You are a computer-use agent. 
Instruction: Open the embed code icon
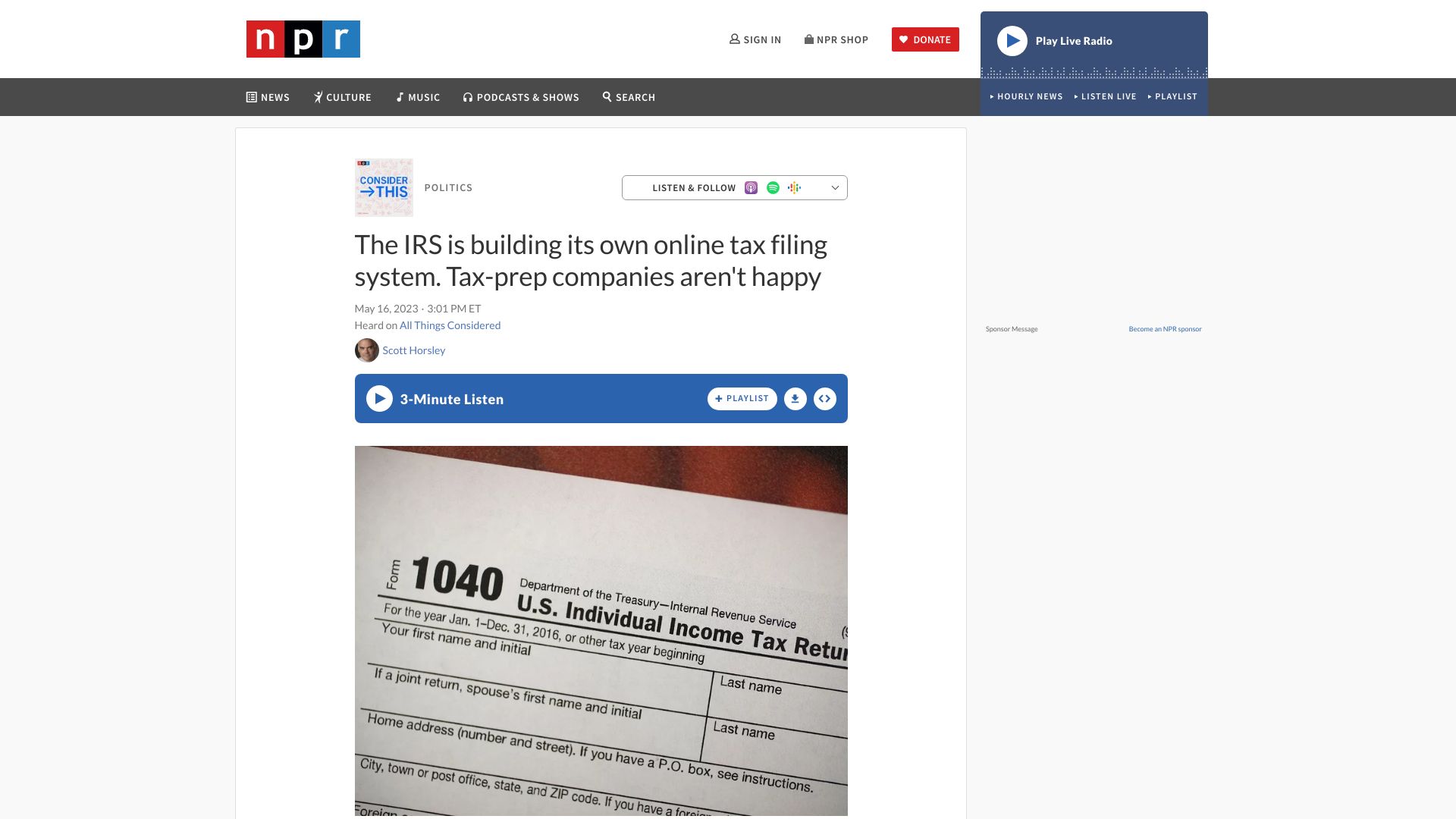pos(825,399)
